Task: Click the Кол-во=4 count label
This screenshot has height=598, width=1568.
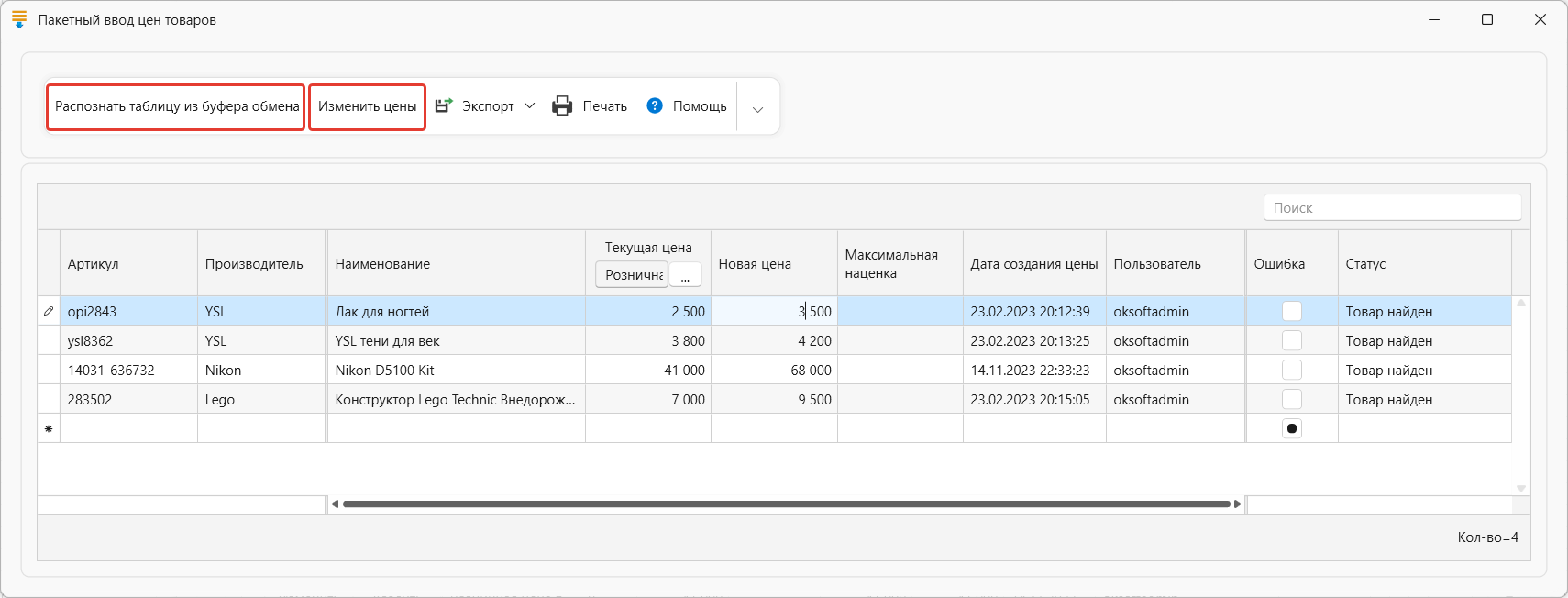Action: click(1487, 537)
